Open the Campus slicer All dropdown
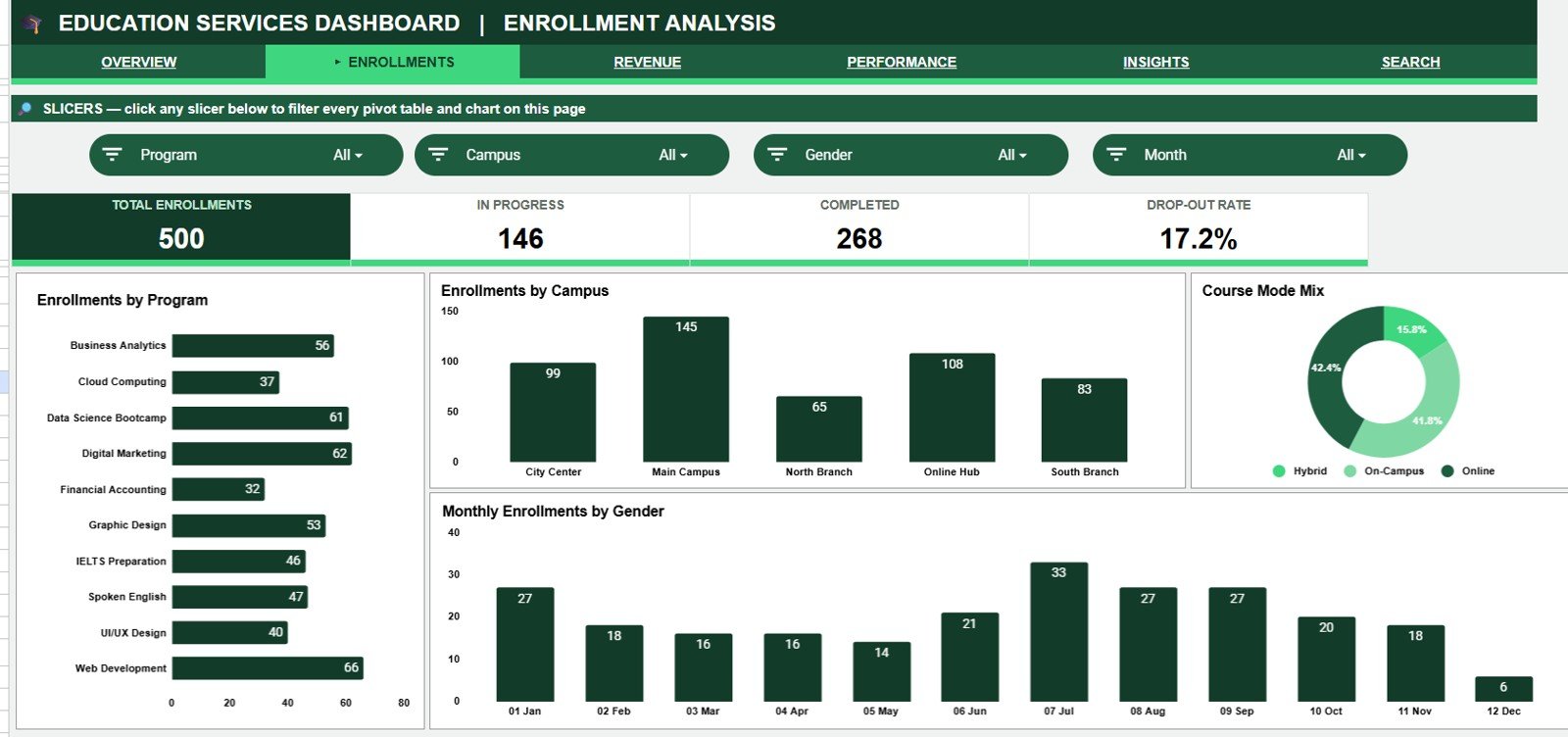The image size is (1568, 737). (673, 155)
